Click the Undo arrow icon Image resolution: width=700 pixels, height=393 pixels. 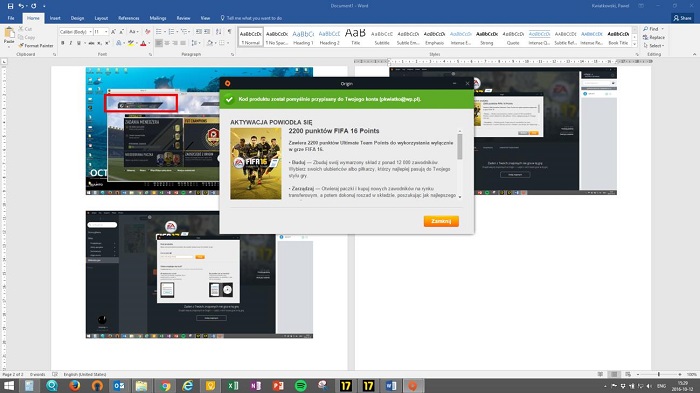click(x=21, y=6)
